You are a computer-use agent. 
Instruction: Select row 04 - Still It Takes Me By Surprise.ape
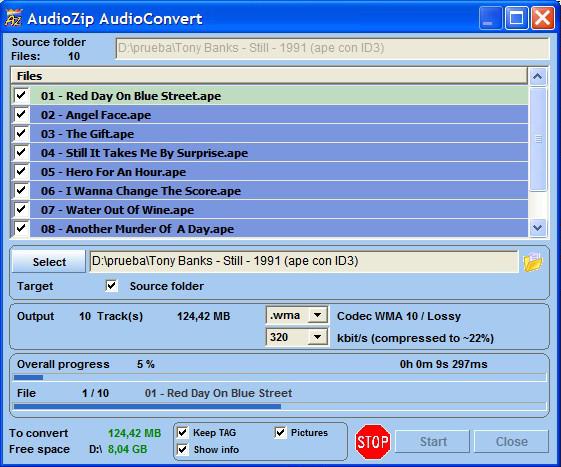tap(279, 152)
